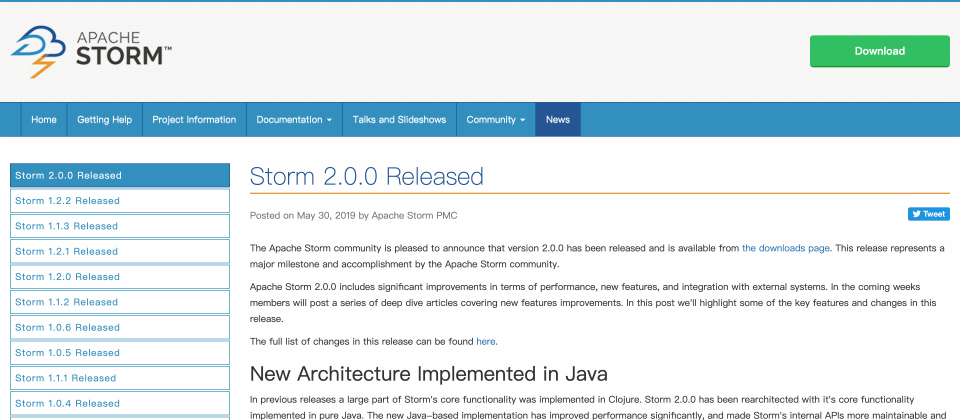
Task: Open Storm 1.0.5 Released post
Action: [120, 353]
